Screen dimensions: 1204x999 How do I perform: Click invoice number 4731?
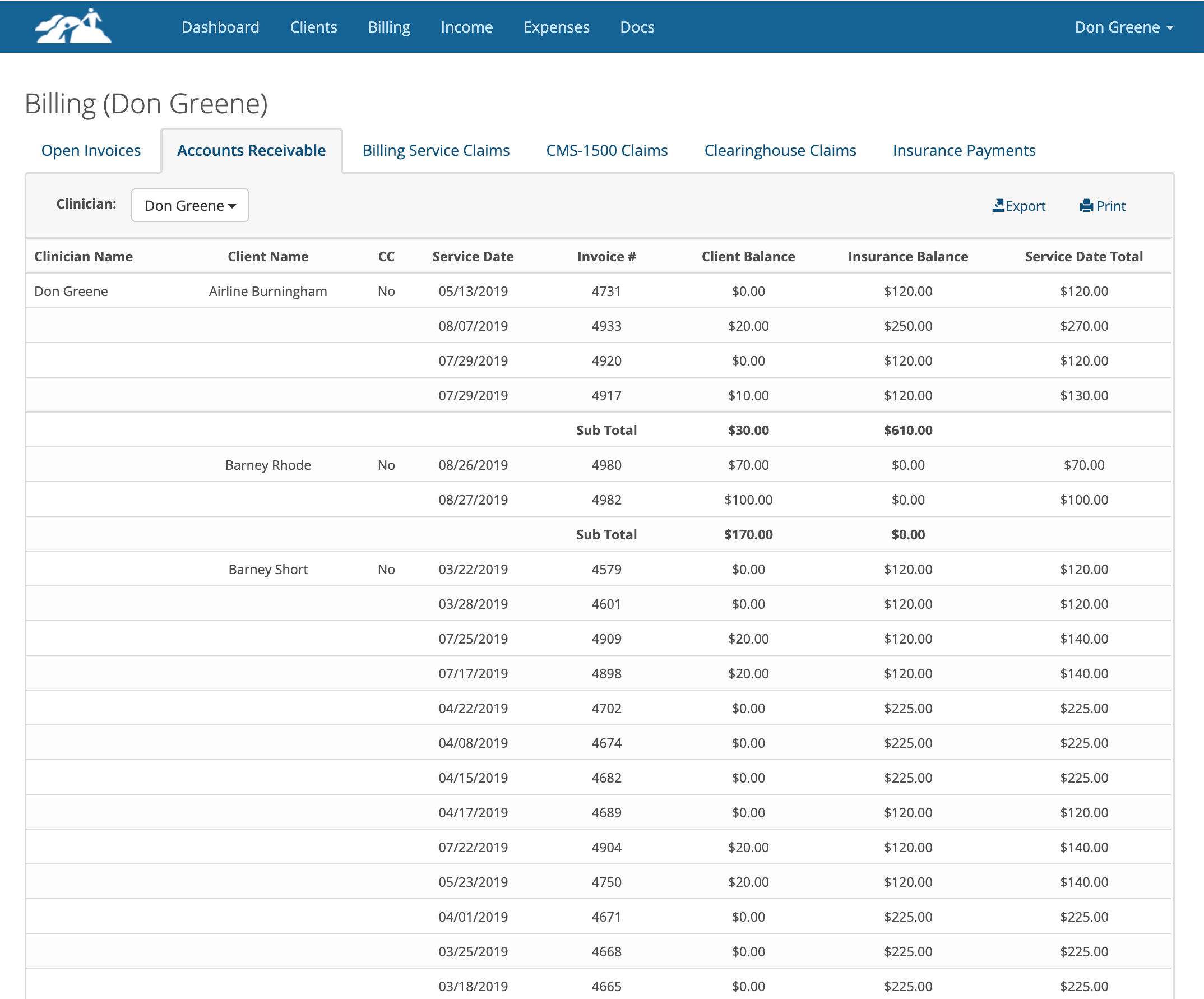(x=605, y=291)
